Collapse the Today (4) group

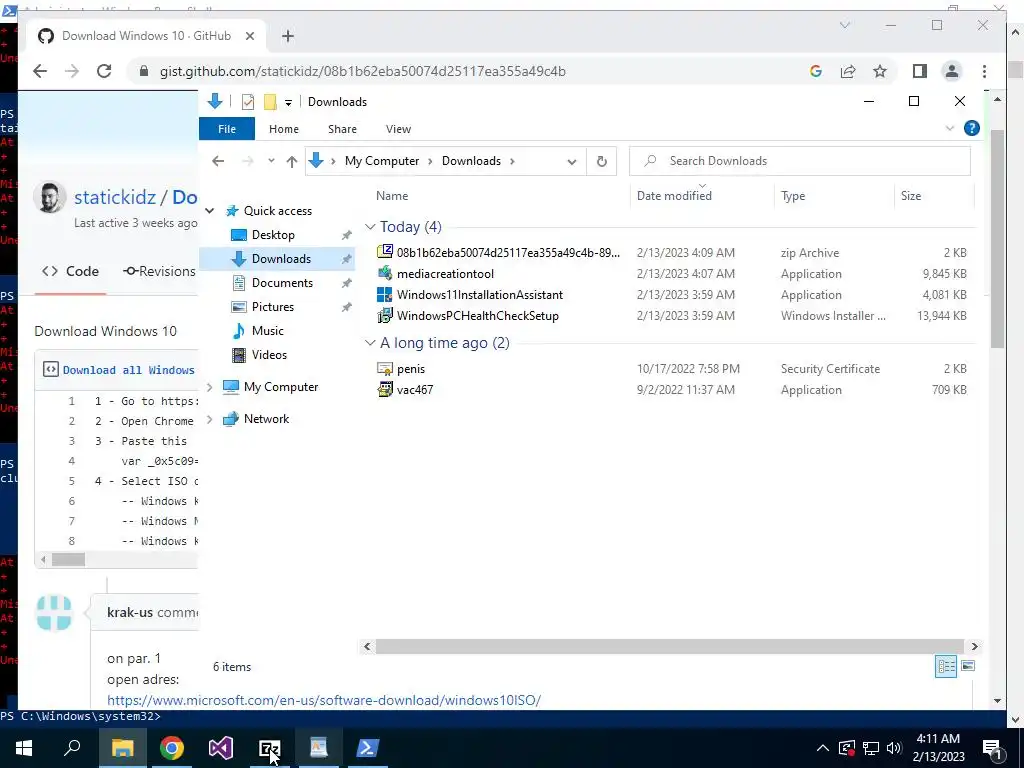click(x=370, y=227)
